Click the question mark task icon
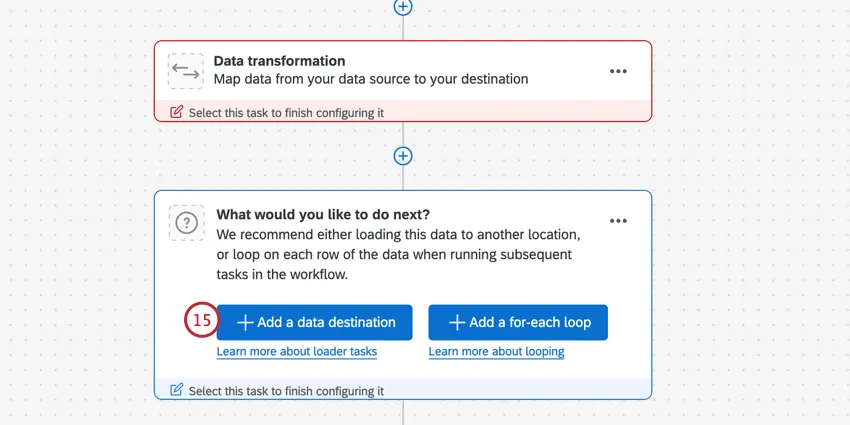 [186, 223]
